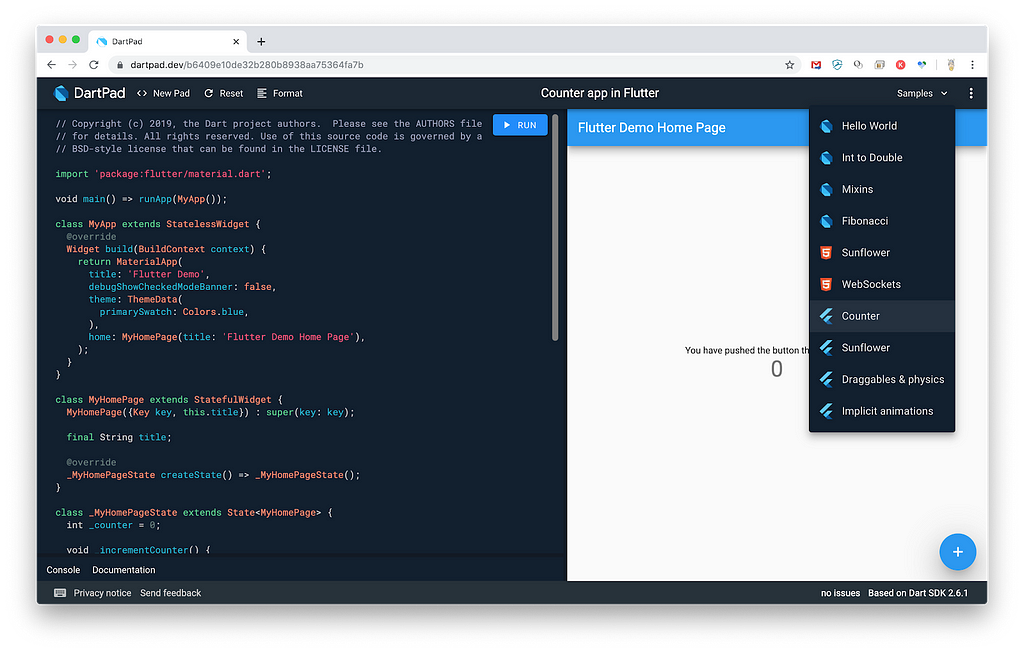
Task: Click 'Based on Dart SDK 2.6.1' text
Action: pos(918,593)
